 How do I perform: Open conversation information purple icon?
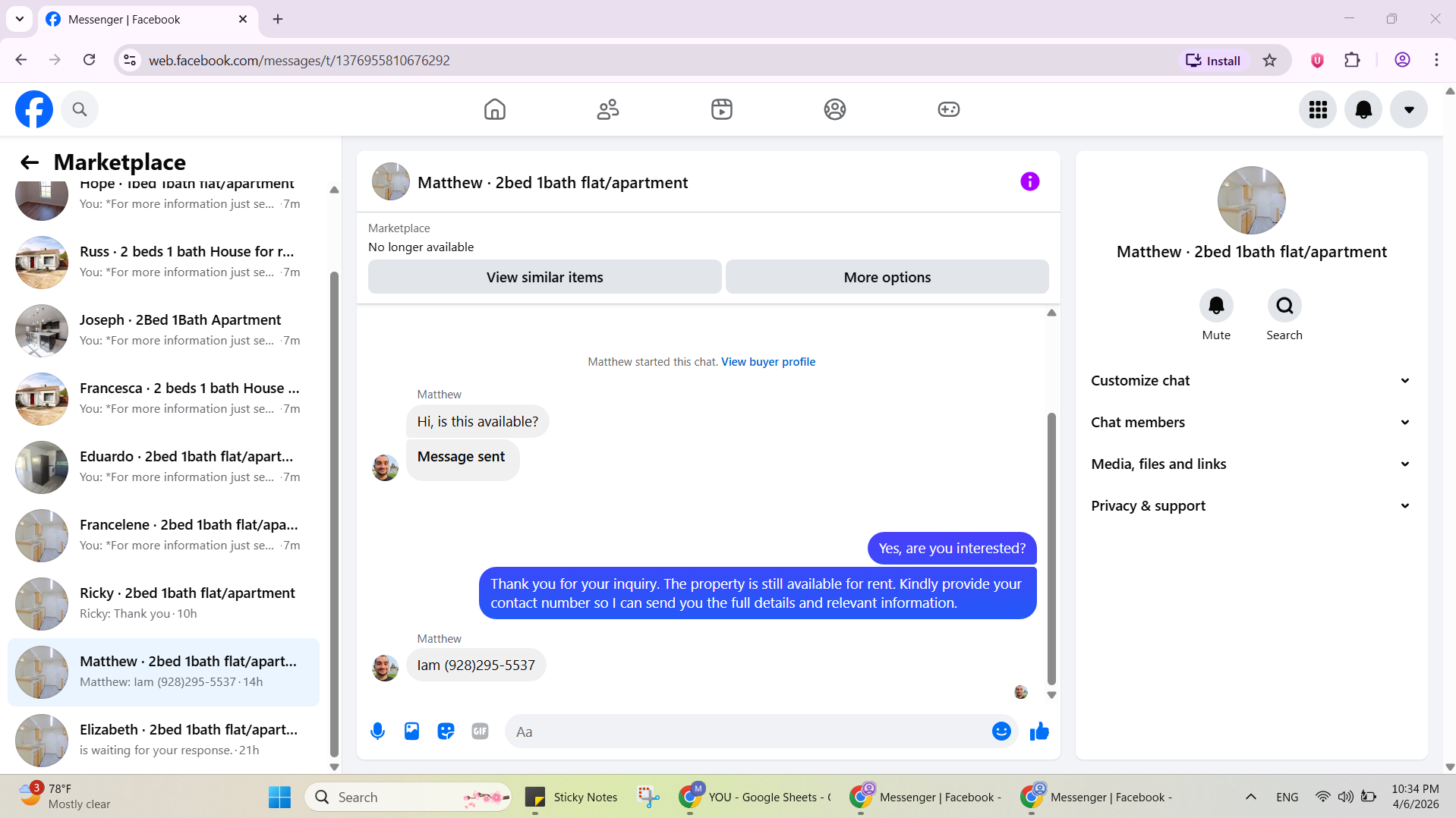[1030, 181]
